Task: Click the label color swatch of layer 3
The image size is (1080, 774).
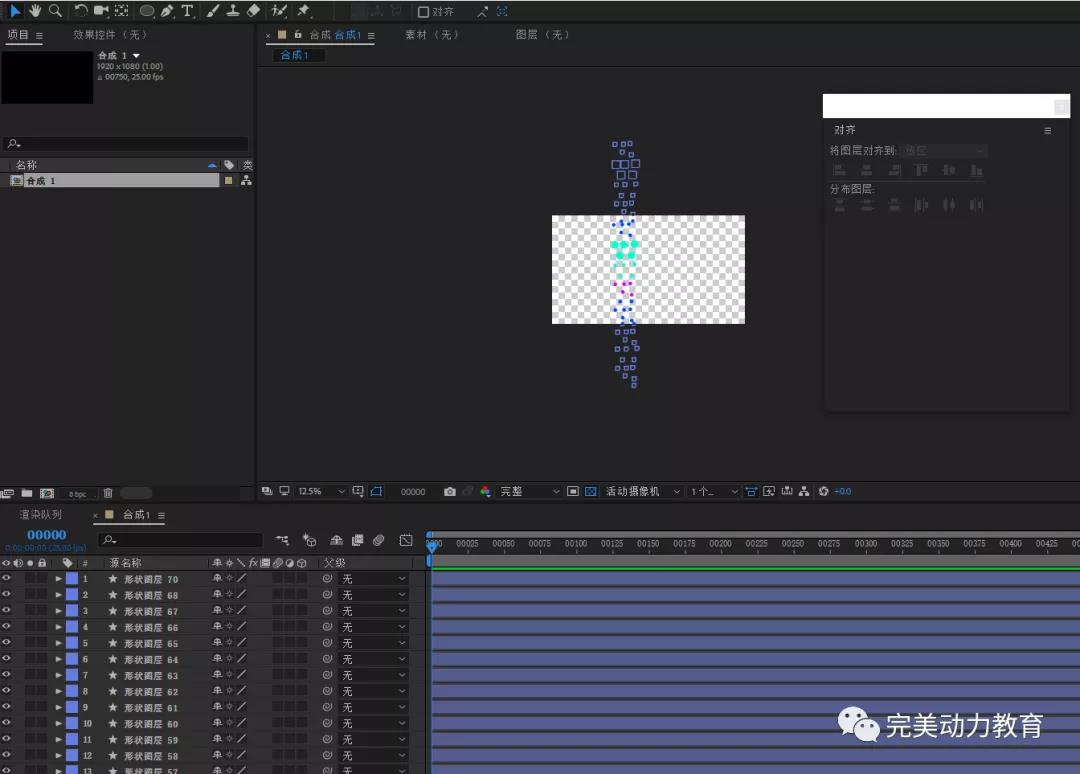Action: [71, 611]
